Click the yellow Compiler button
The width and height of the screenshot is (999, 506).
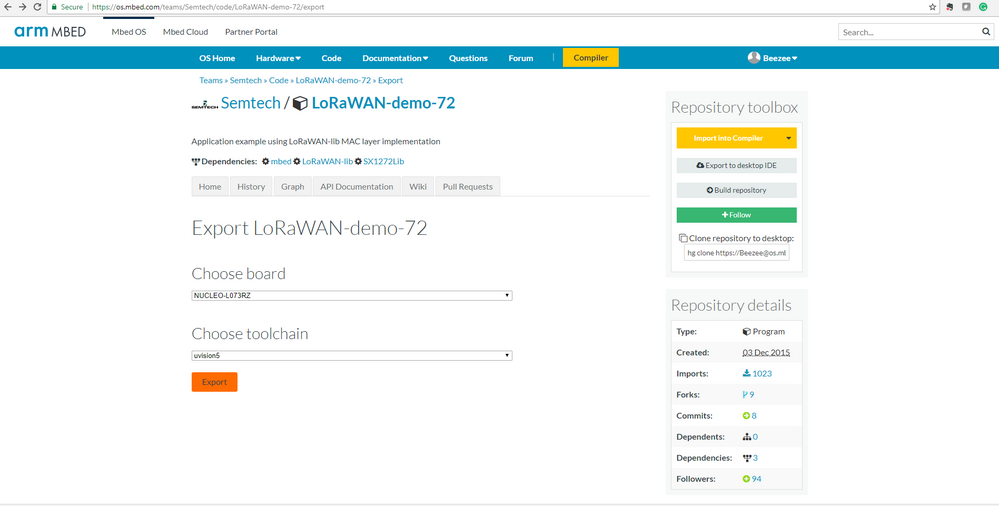click(591, 57)
